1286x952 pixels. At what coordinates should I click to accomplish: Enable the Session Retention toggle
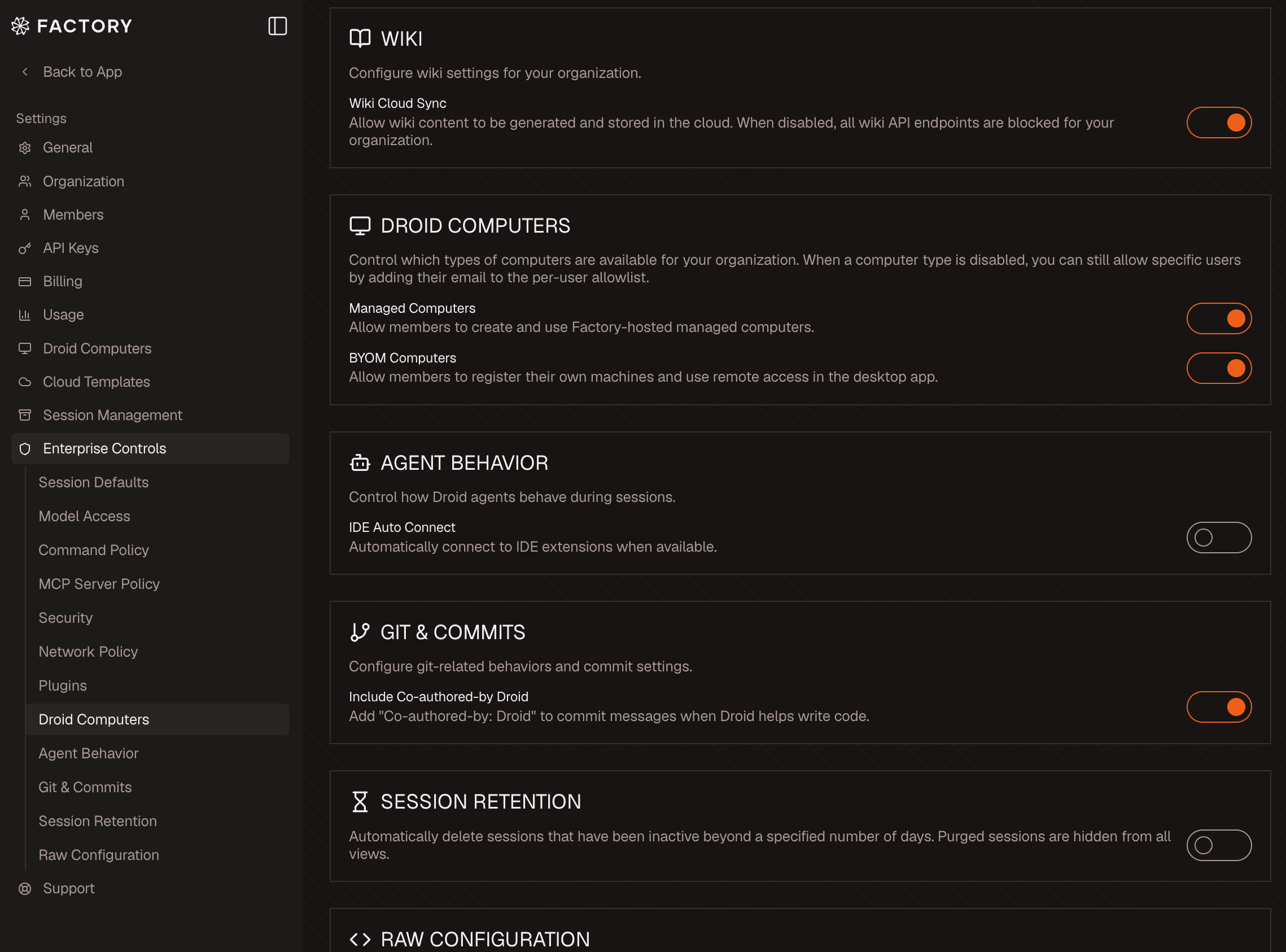(1219, 845)
